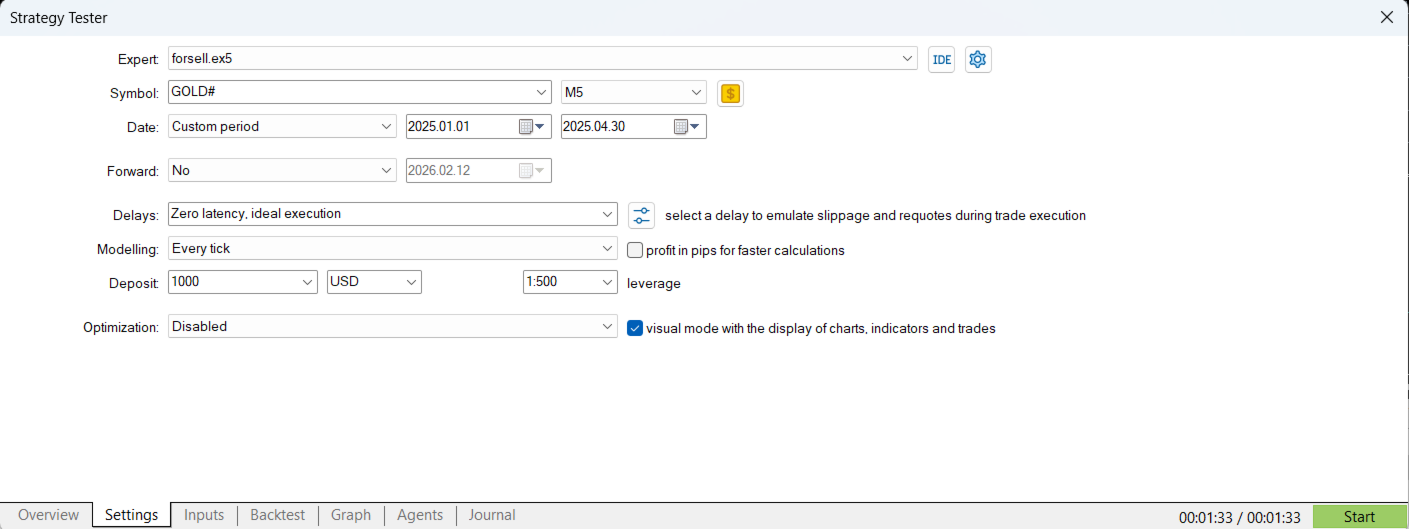Close the Strategy Tester panel

[x=1386, y=17]
